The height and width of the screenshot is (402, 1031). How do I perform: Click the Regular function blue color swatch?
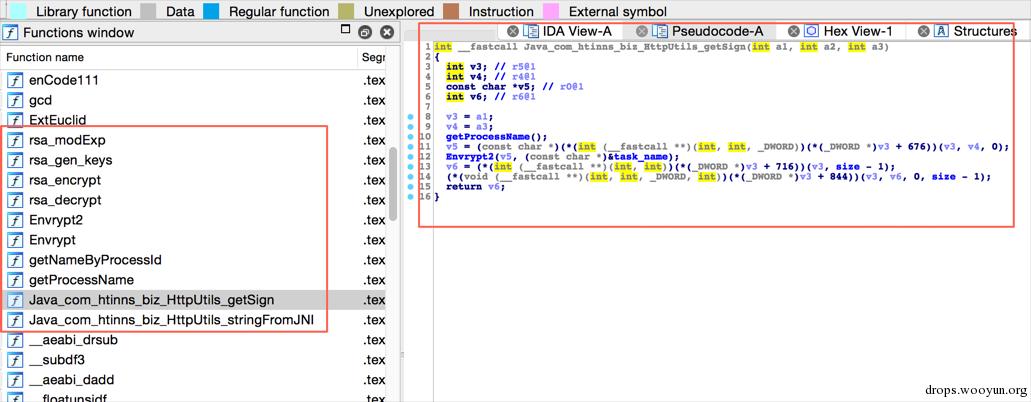tap(210, 11)
